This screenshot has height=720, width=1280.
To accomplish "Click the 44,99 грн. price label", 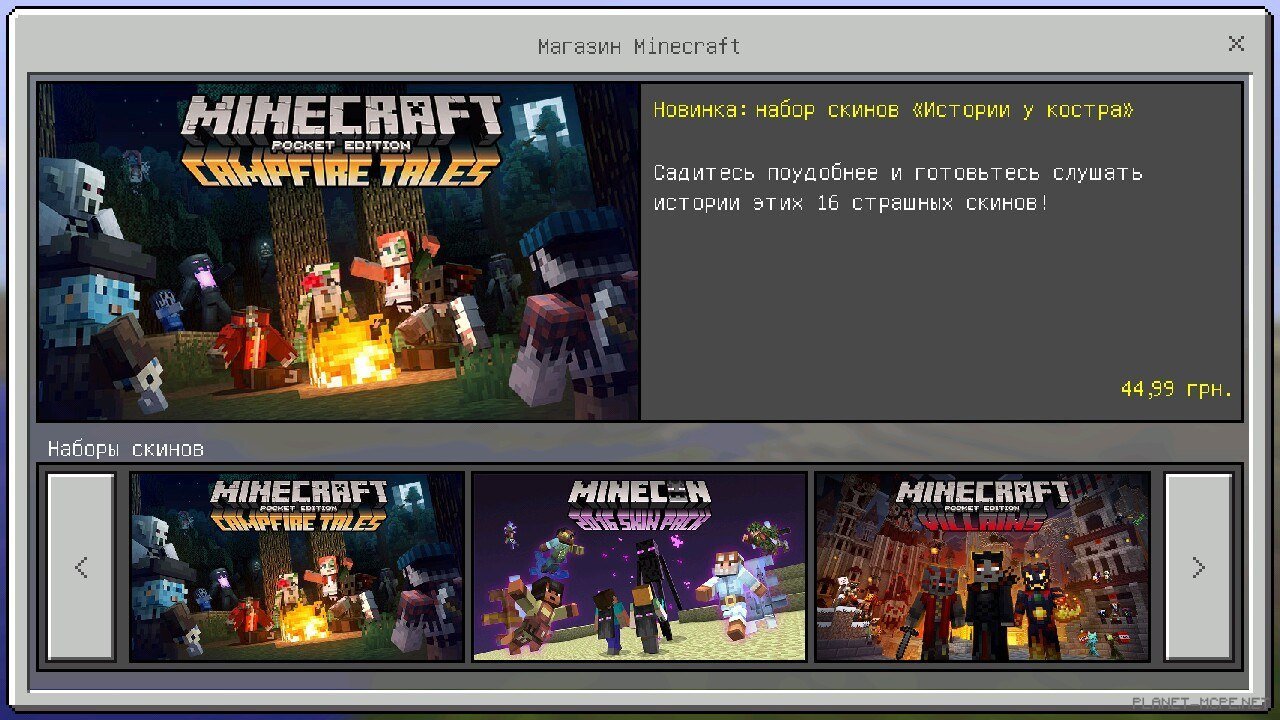I will click(1176, 390).
